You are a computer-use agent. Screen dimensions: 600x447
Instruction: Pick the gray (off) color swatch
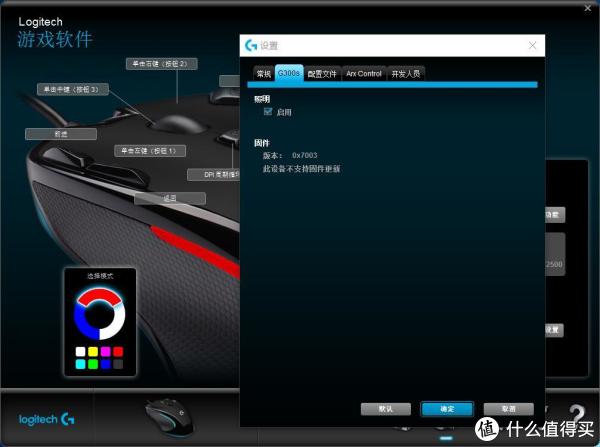pos(118,364)
